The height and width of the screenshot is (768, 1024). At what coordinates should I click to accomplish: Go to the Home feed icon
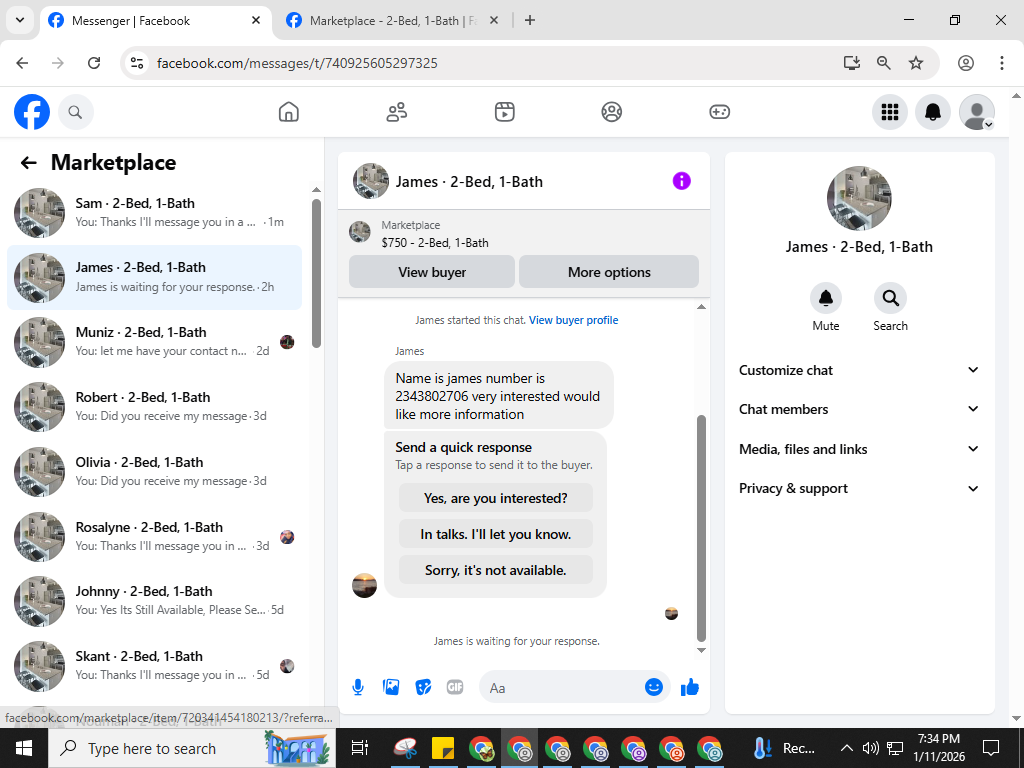tap(289, 112)
